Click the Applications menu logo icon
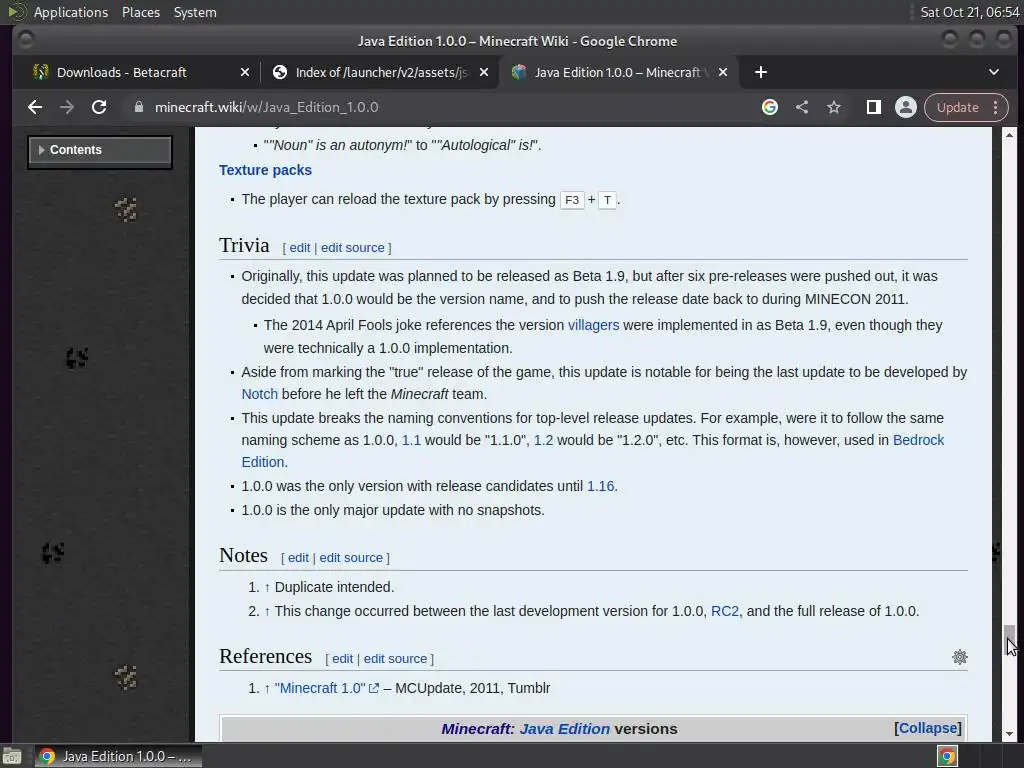Image resolution: width=1024 pixels, height=768 pixels. click(17, 12)
